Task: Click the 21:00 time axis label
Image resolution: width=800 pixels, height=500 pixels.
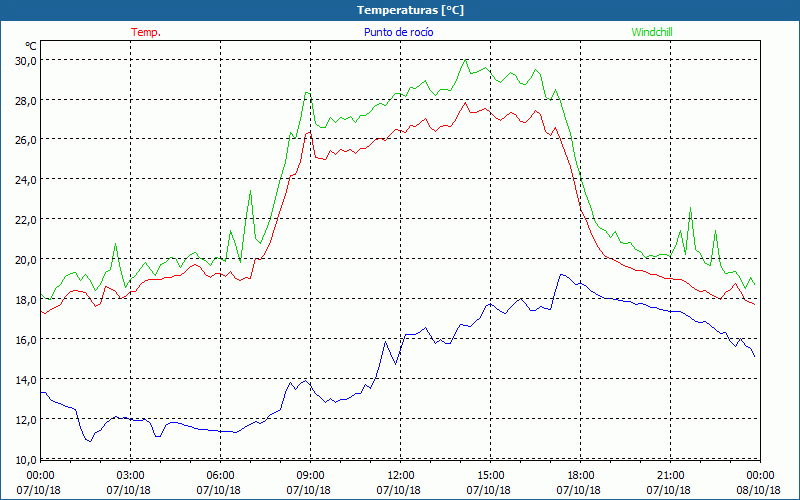Action: [x=670, y=476]
